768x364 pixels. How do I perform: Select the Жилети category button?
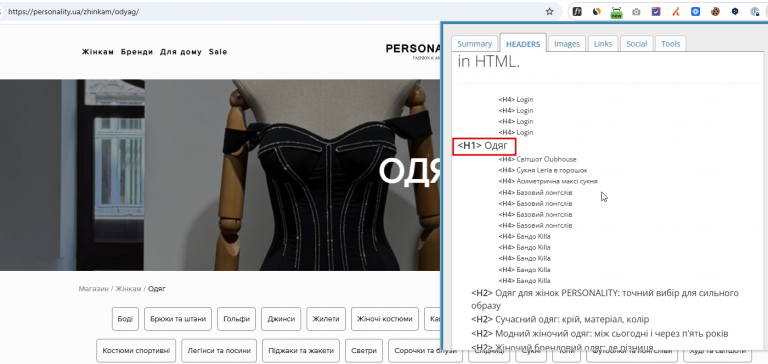tap(326, 319)
